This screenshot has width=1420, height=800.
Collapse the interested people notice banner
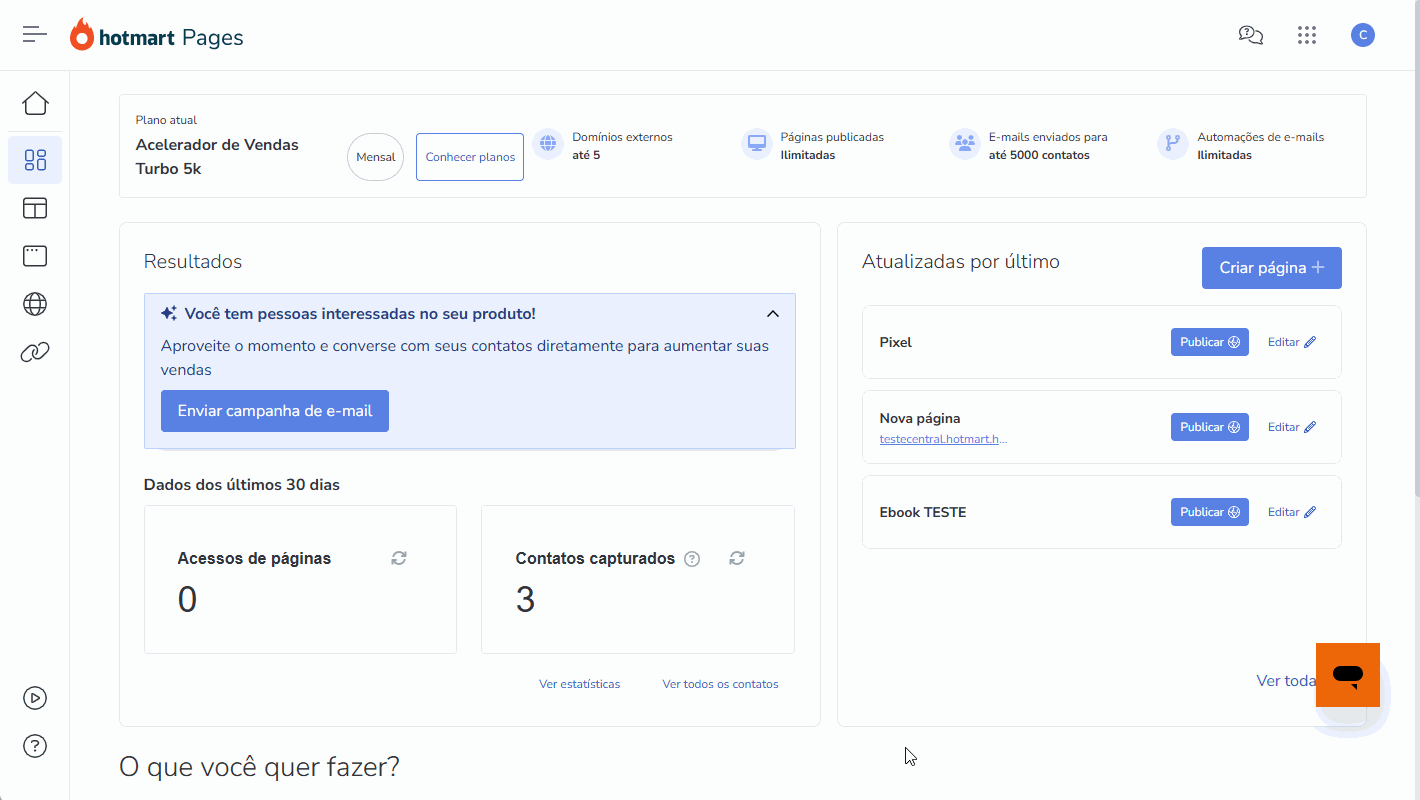pos(772,314)
